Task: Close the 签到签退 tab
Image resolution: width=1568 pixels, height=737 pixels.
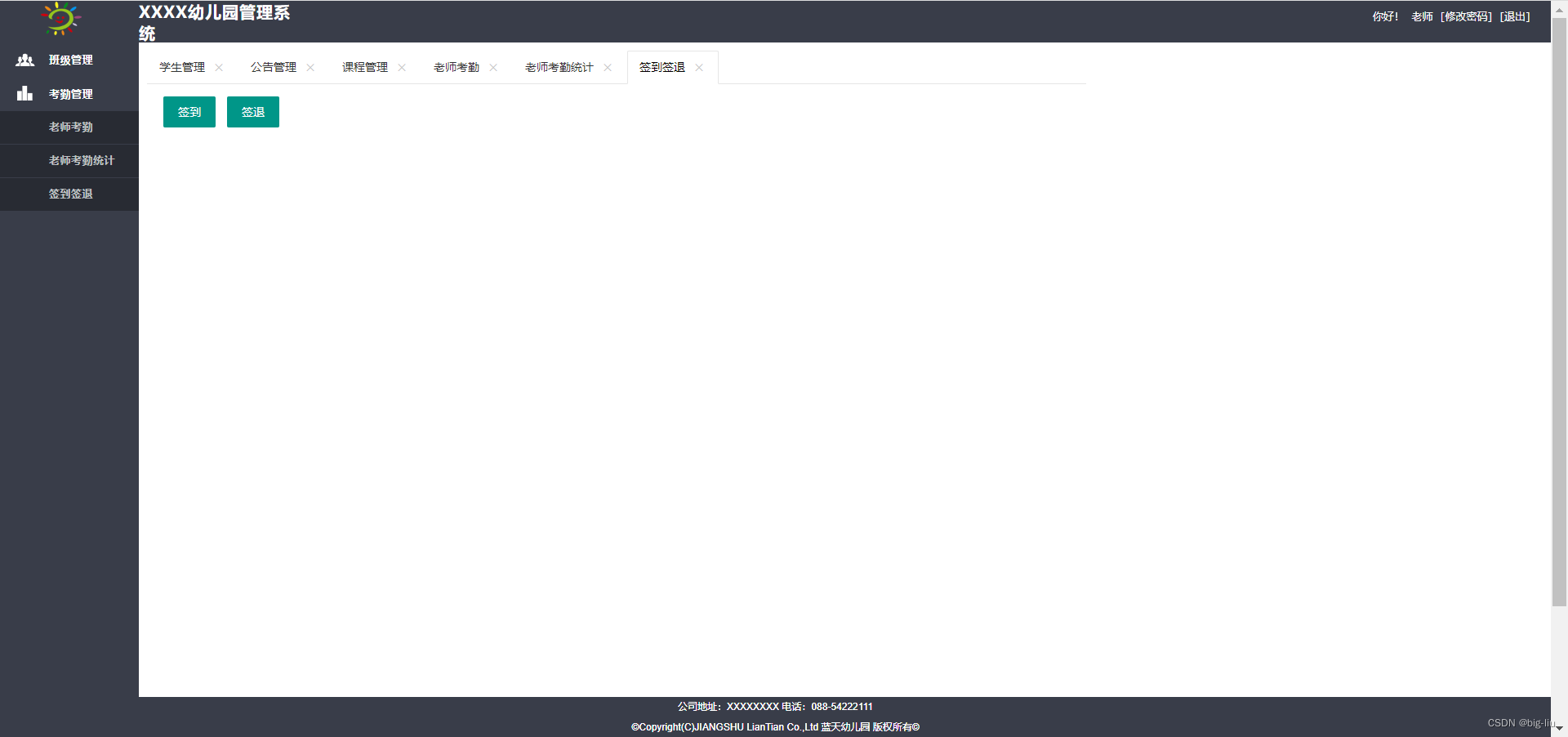Action: pos(699,68)
